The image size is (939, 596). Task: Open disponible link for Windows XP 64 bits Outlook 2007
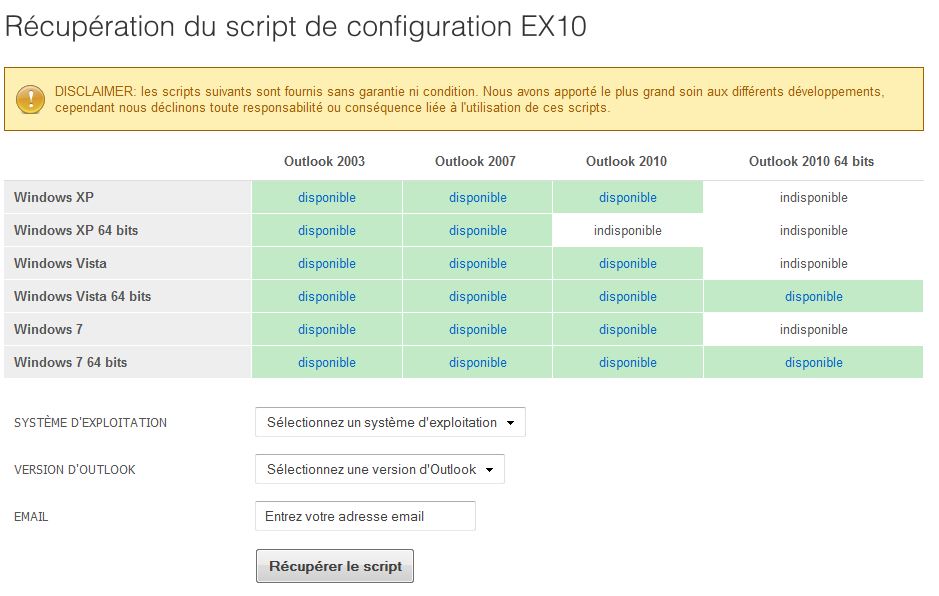pyautogui.click(x=477, y=230)
